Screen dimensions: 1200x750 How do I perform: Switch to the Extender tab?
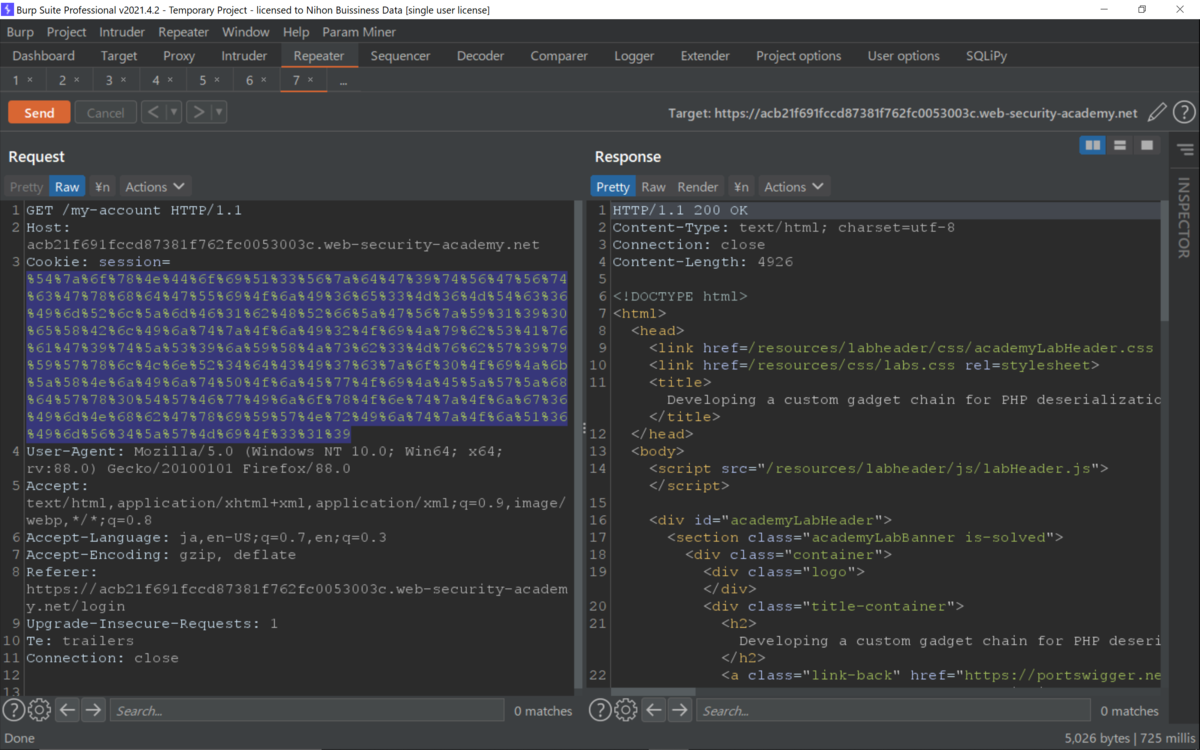click(x=705, y=56)
